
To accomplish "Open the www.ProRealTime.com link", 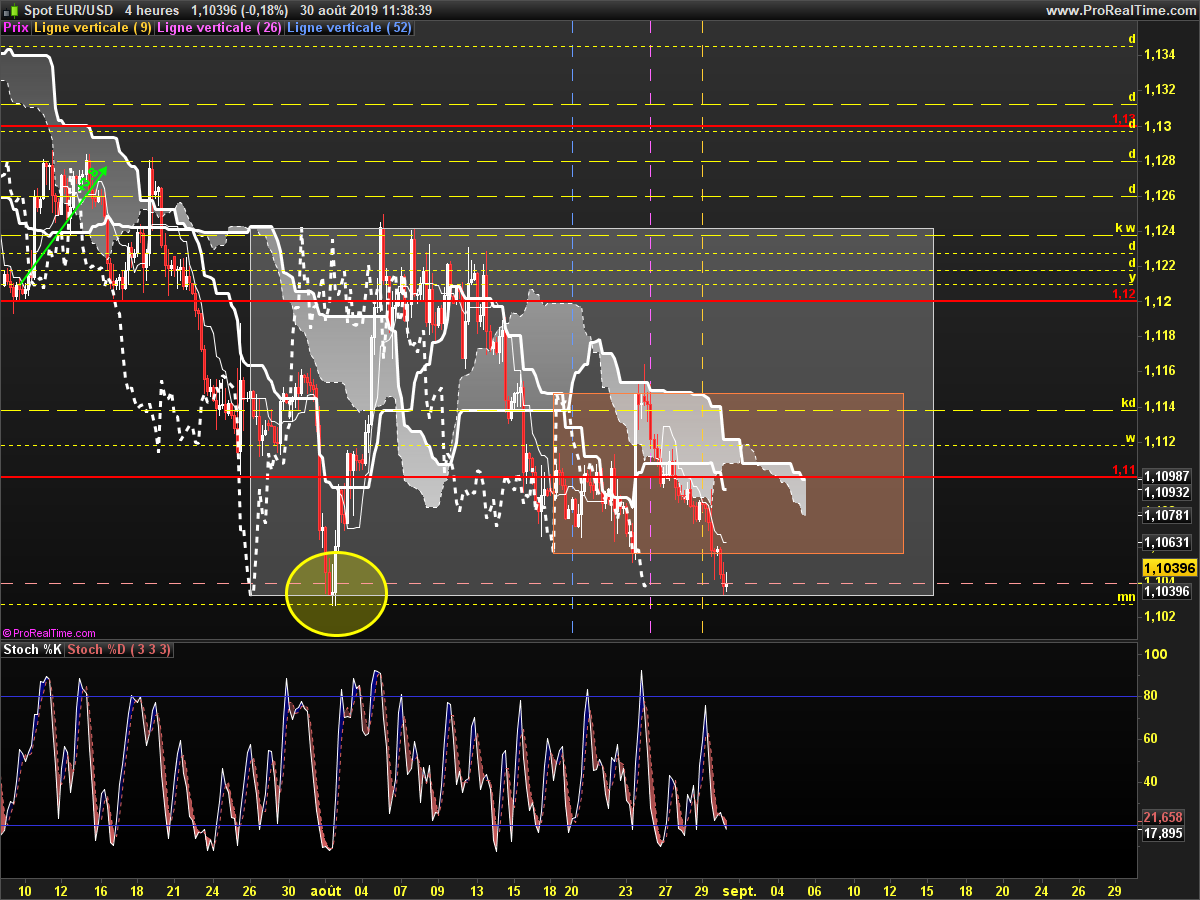I will [1120, 10].
